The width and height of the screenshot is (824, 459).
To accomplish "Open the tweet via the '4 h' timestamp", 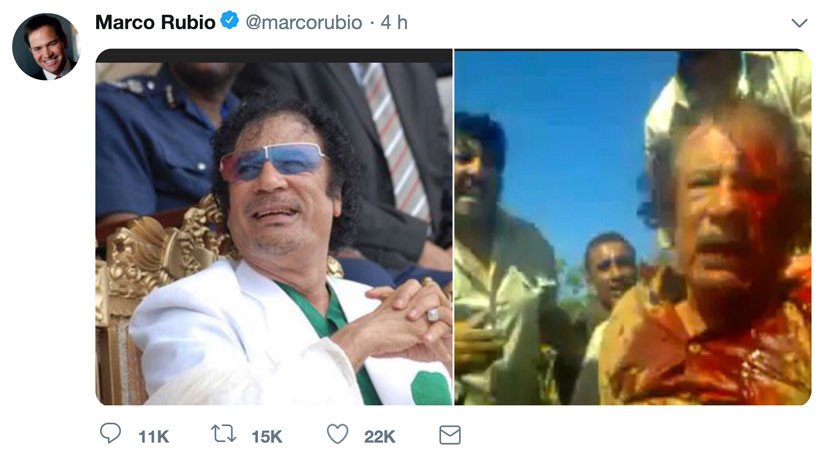I will (x=394, y=22).
